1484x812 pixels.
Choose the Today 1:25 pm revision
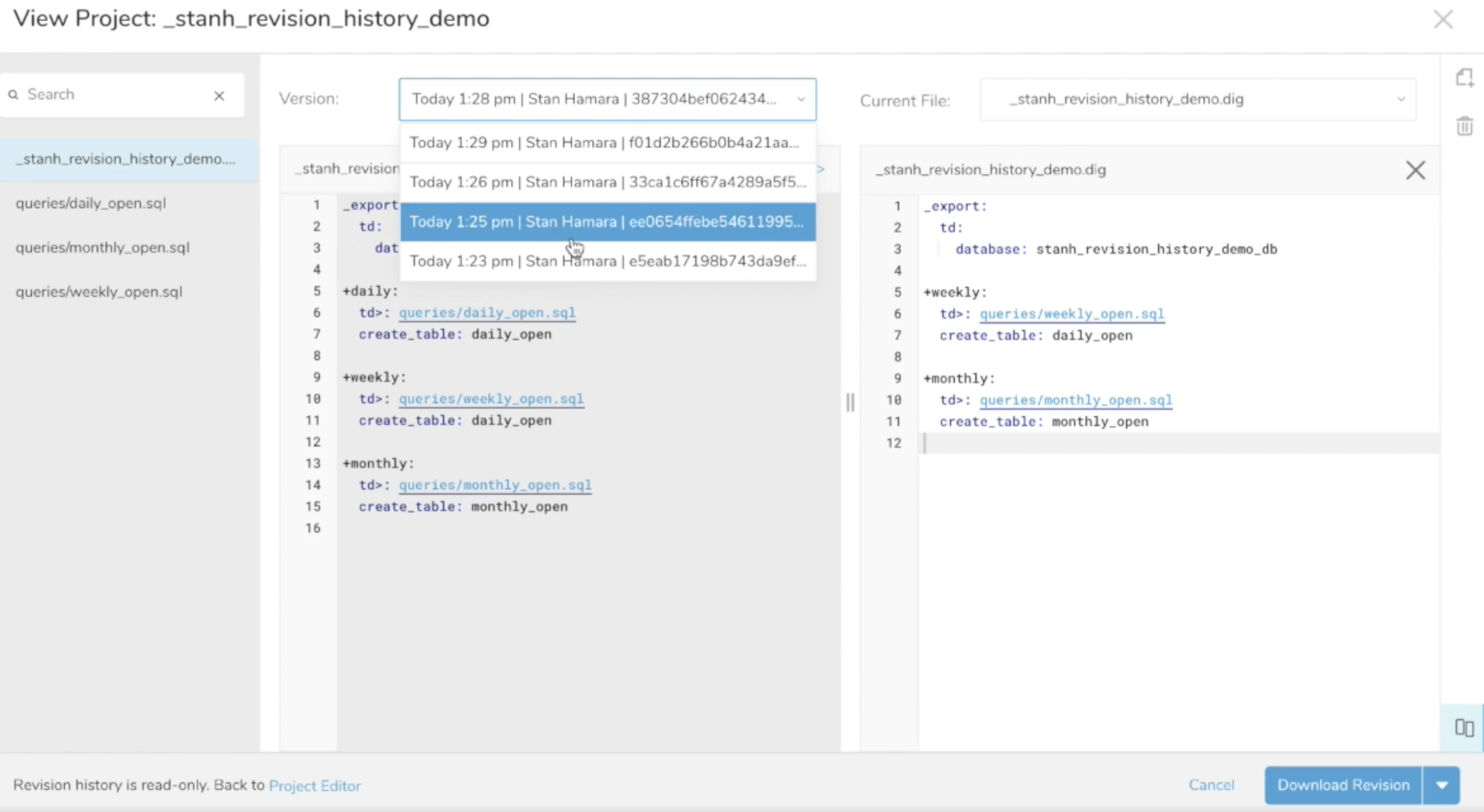607,222
